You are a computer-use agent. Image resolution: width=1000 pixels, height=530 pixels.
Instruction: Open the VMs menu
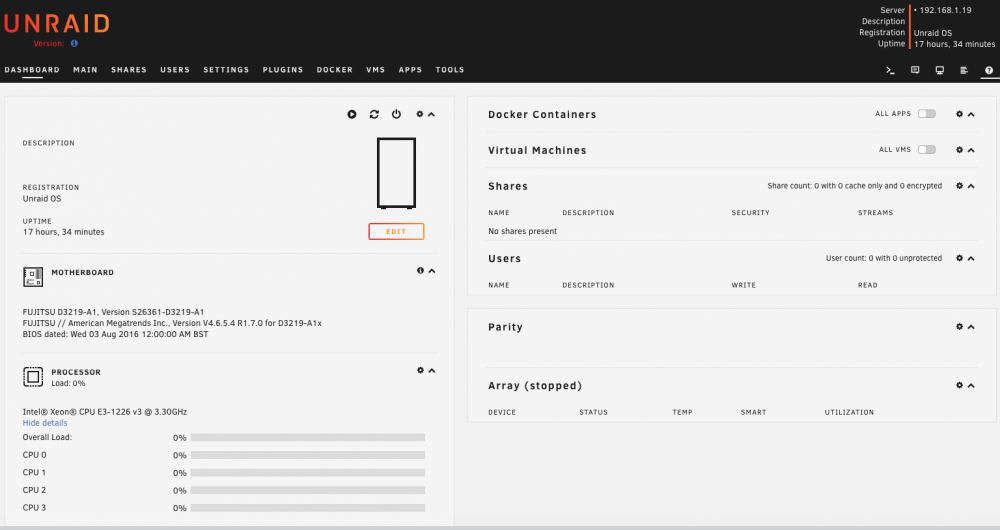point(376,70)
